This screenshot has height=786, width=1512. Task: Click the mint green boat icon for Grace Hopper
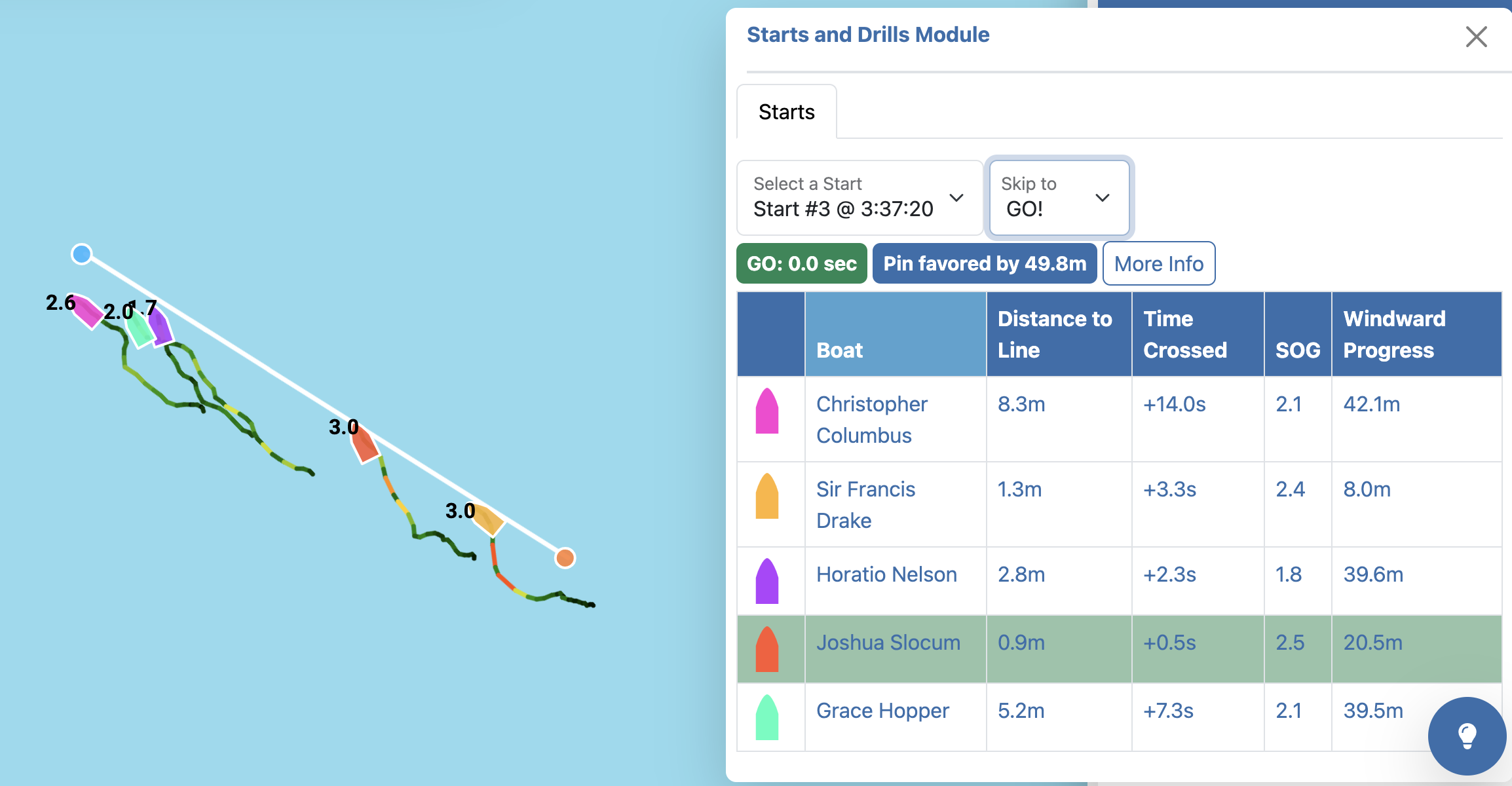coord(767,717)
